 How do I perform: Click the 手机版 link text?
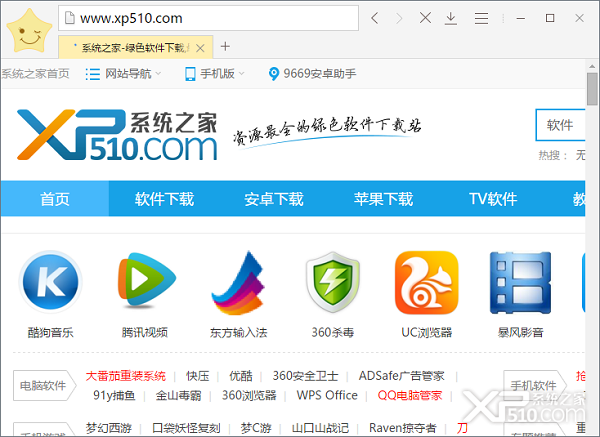tap(217, 73)
